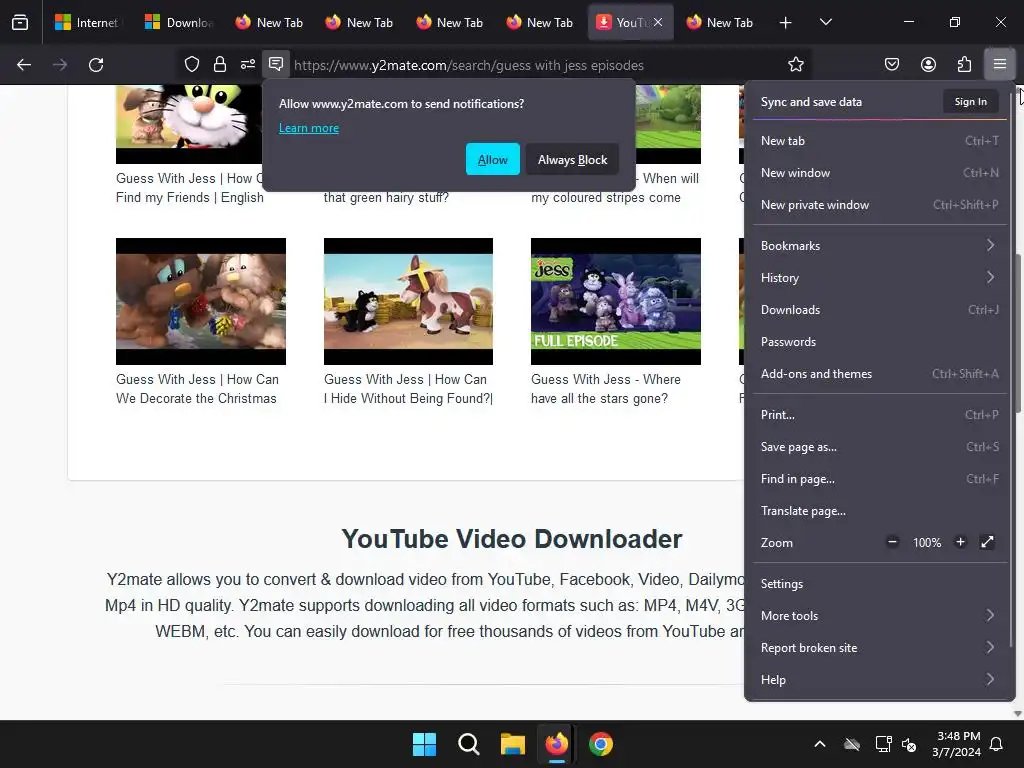Open Passwords from the menu

[x=879, y=342]
